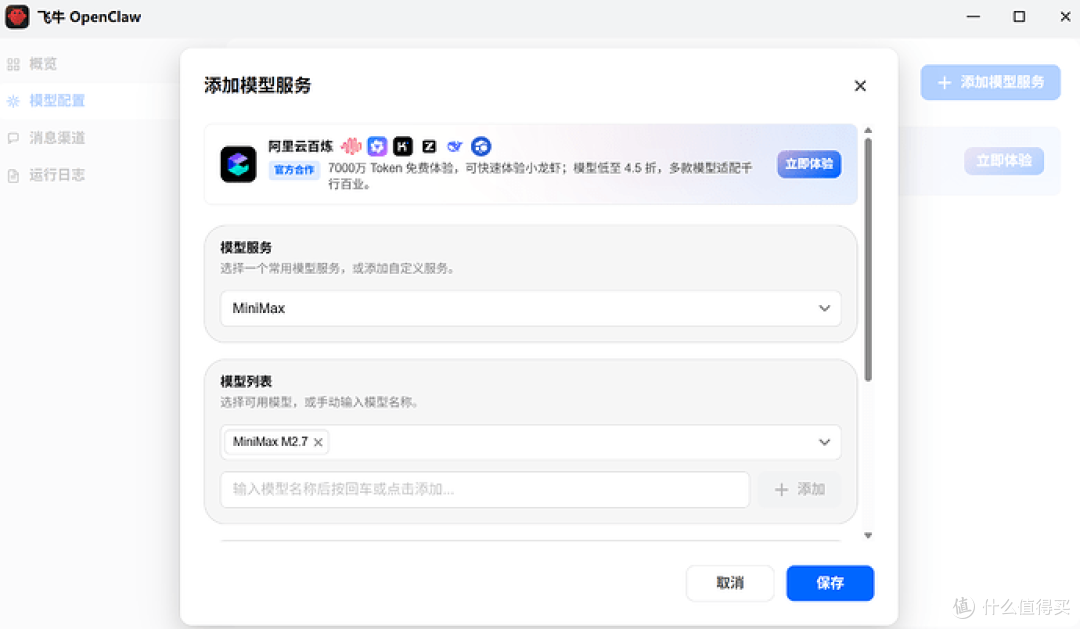Viewport: 1080px width, 629px height.
Task: Click the pink waveform model icon in the banner
Action: [351, 146]
